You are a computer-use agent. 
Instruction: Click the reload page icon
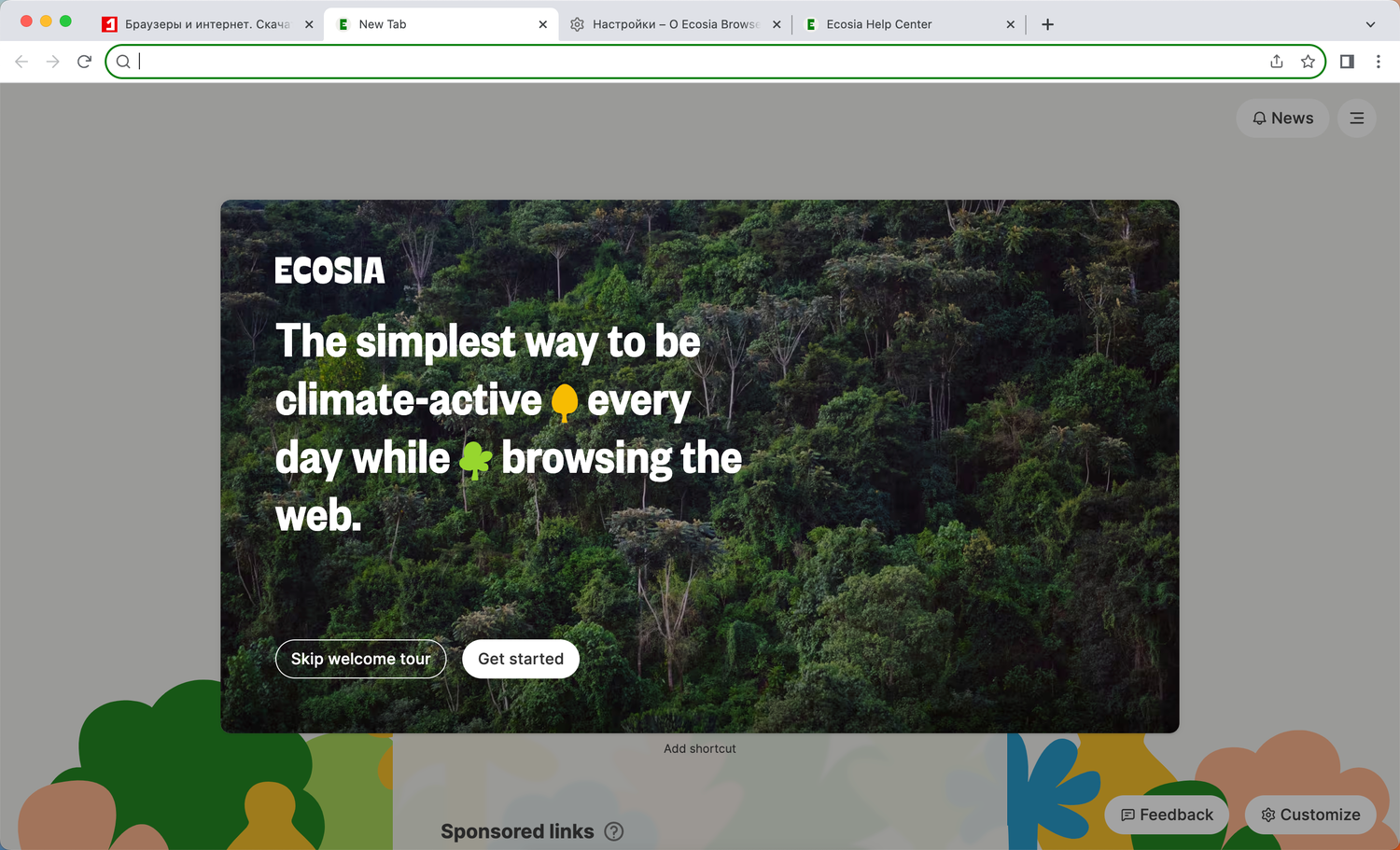pos(84,62)
